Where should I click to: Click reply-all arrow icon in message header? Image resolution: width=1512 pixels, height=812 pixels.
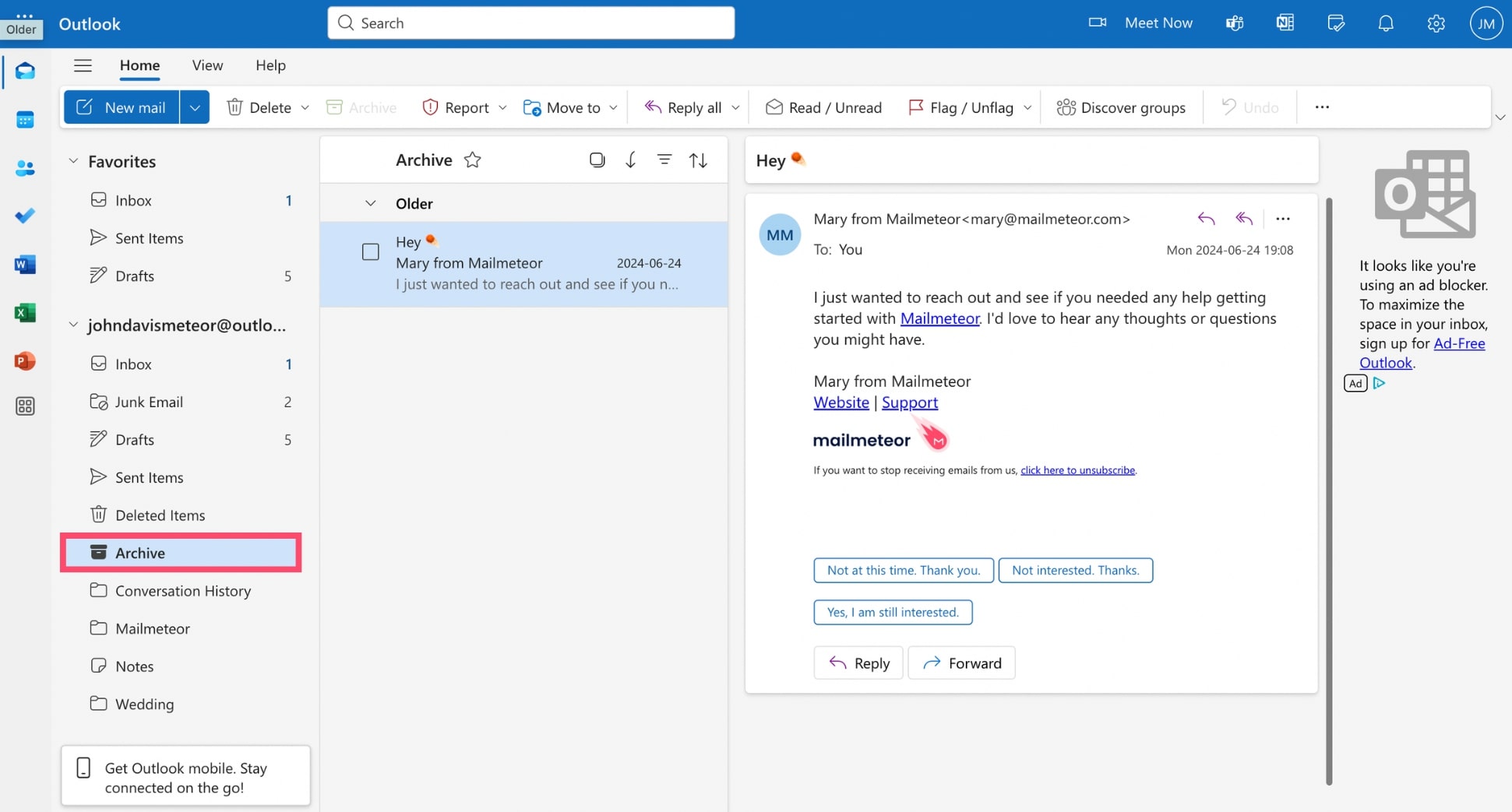coord(1244,219)
